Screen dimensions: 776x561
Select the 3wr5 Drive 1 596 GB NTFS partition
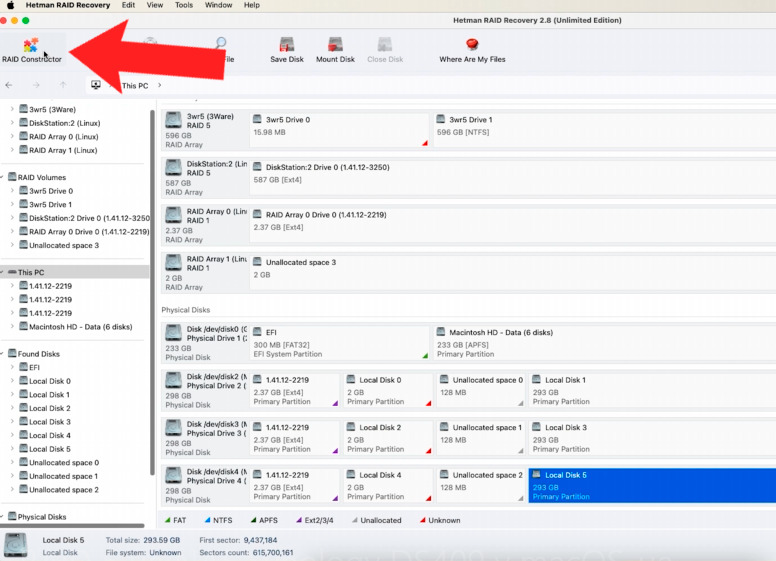604,130
